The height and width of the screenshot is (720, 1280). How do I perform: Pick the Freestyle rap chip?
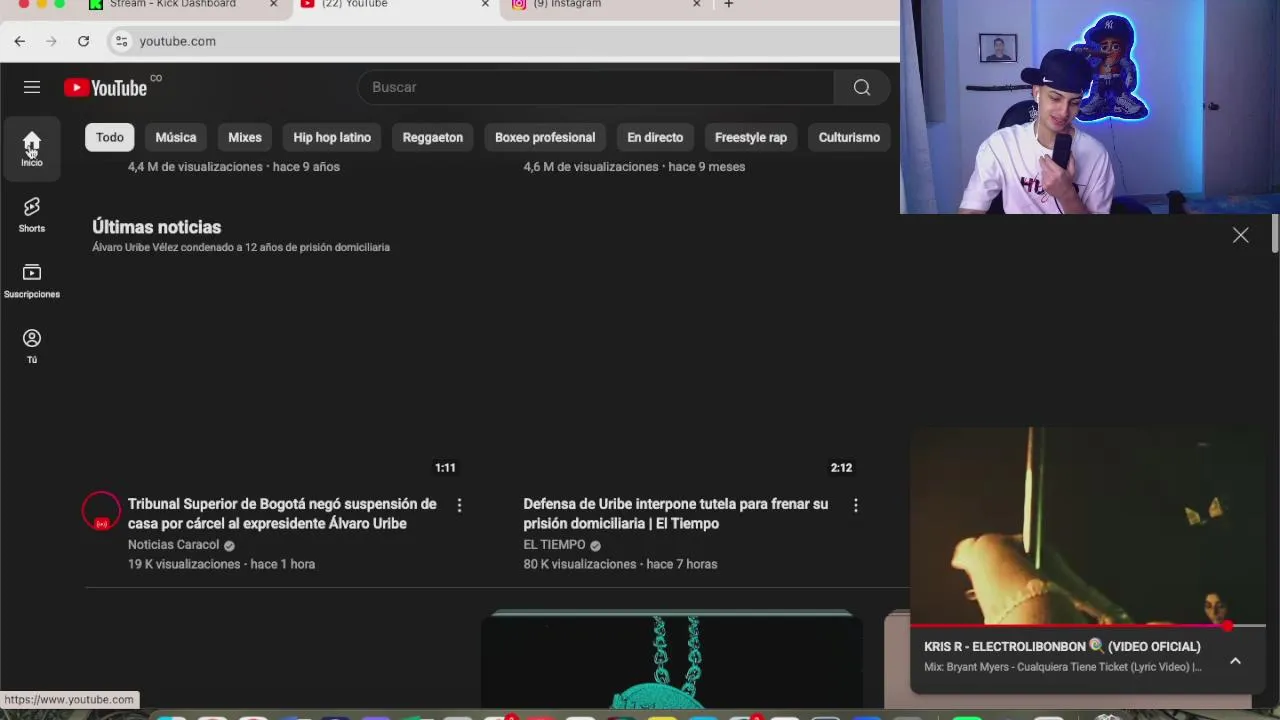751,137
